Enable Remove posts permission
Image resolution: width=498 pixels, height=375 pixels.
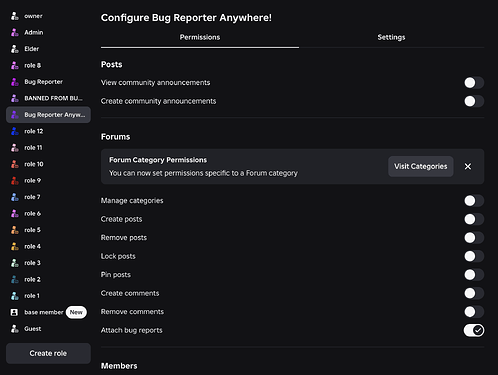pyautogui.click(x=474, y=238)
